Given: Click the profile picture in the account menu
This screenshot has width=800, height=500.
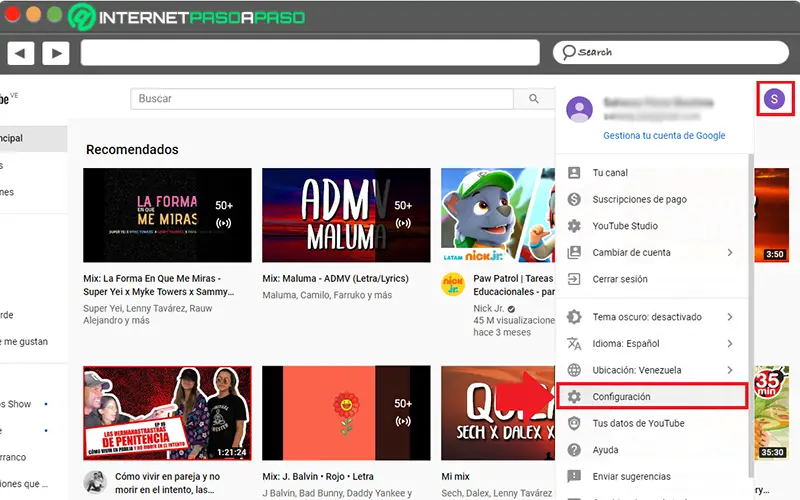Looking at the screenshot, I should click(x=579, y=109).
